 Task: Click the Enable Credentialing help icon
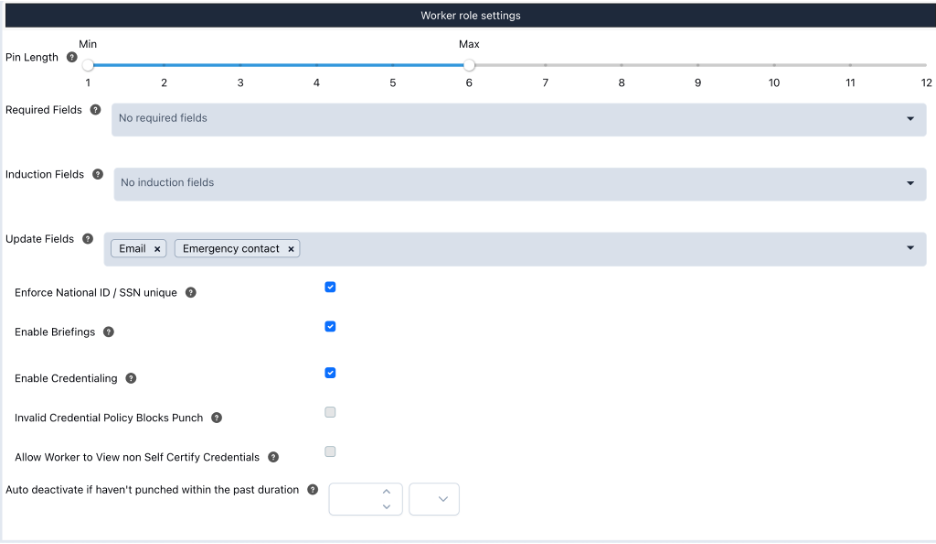point(131,379)
